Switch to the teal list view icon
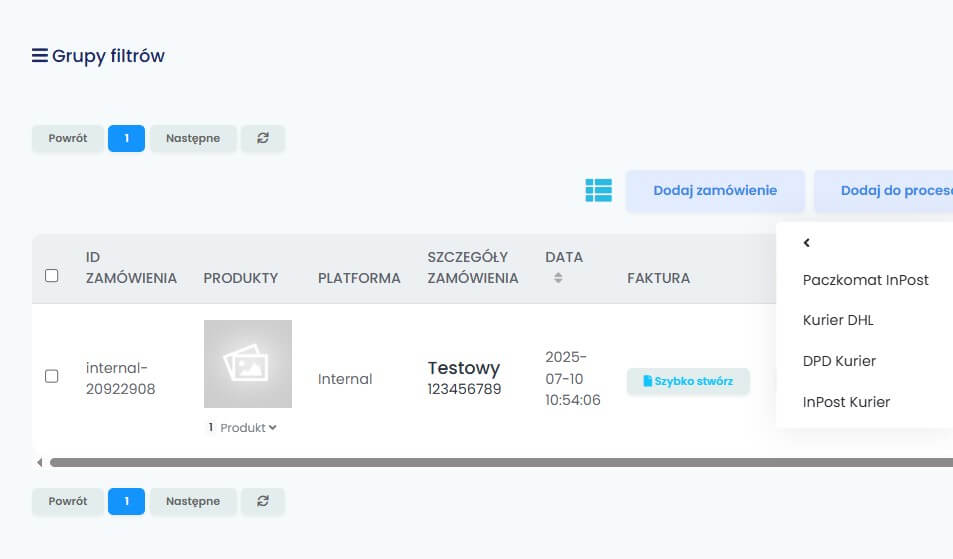The image size is (953, 559). (x=598, y=190)
